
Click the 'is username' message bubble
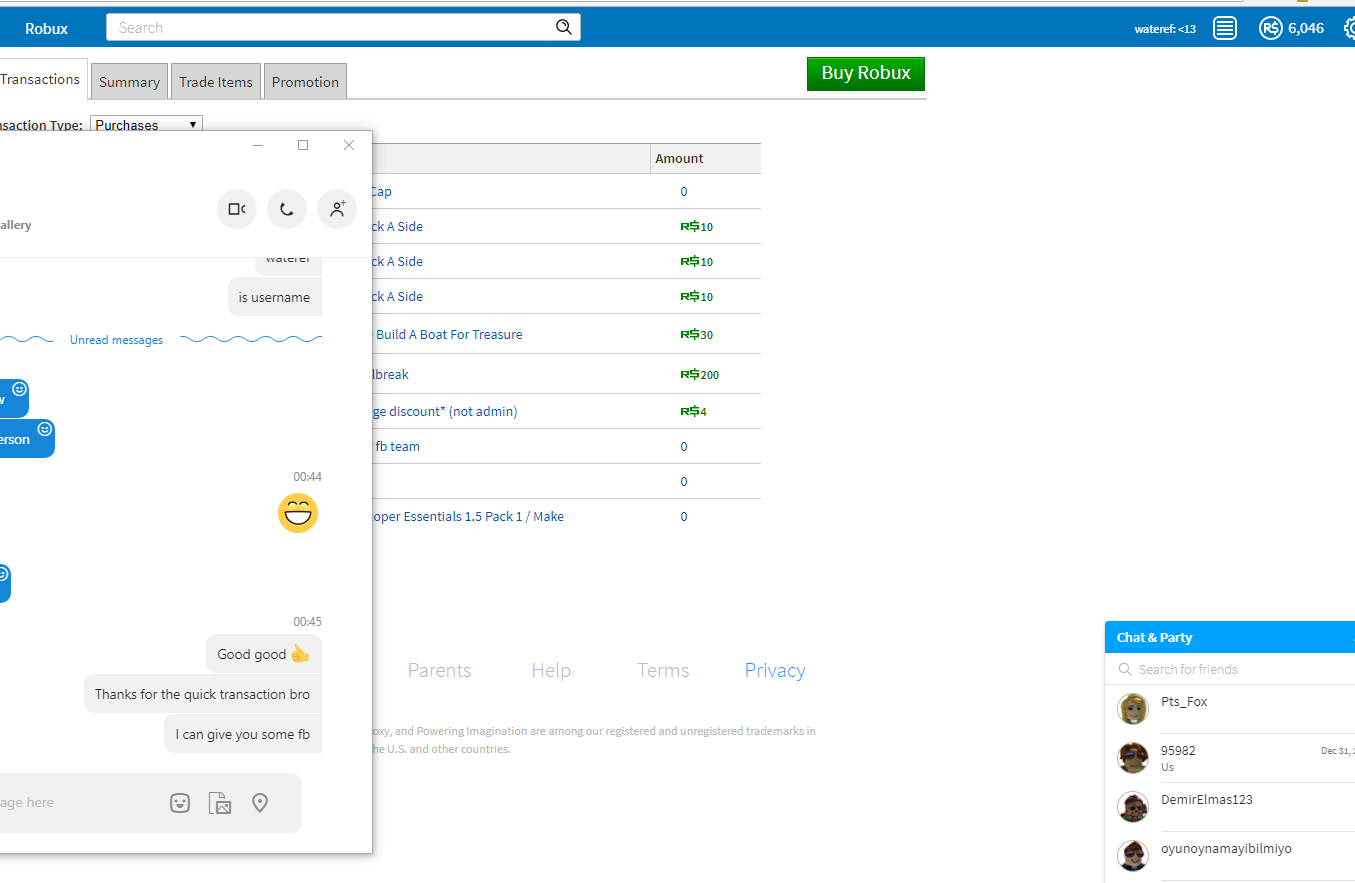275,297
